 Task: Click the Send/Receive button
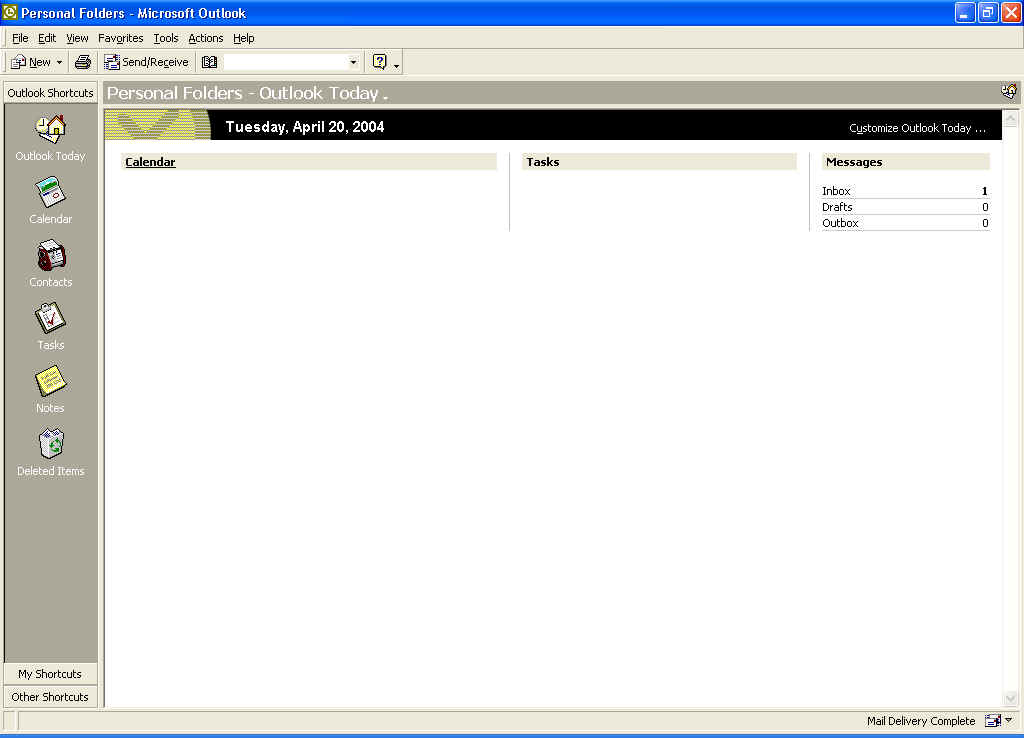[x=146, y=62]
